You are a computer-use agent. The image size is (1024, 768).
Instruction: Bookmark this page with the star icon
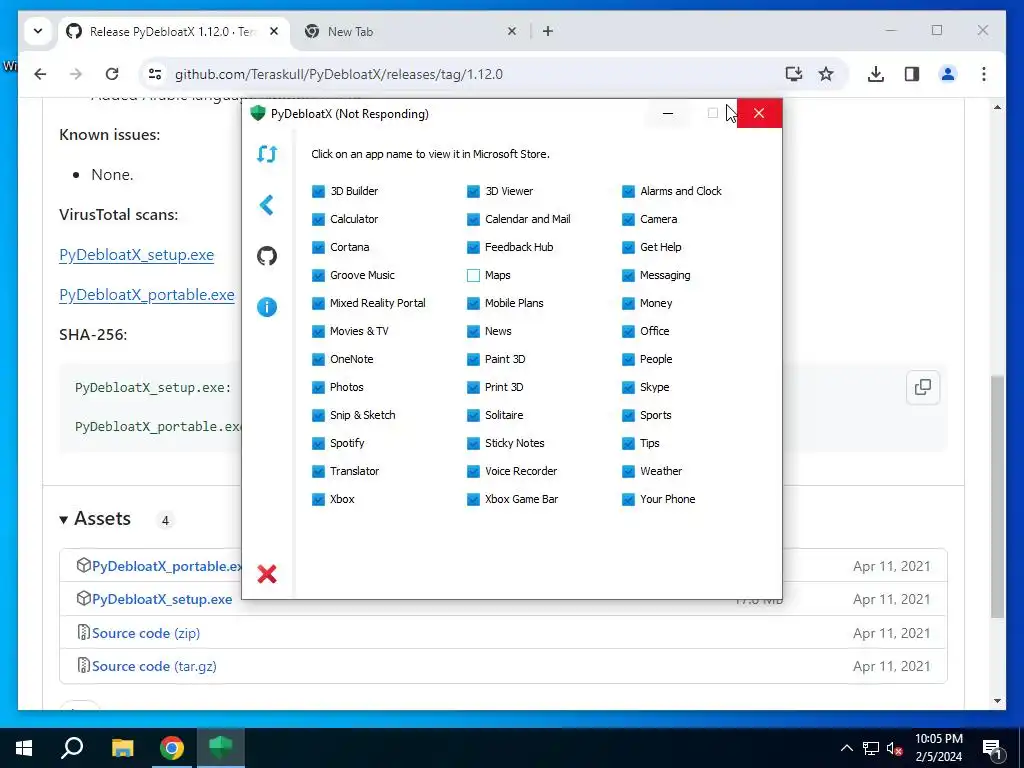(x=826, y=74)
